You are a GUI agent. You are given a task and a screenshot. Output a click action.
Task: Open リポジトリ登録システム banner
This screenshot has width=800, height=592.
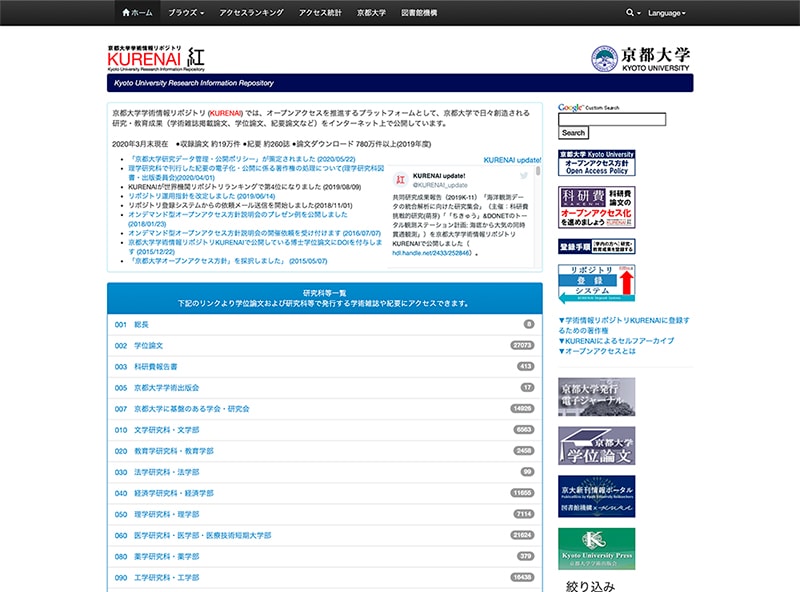[x=596, y=284]
